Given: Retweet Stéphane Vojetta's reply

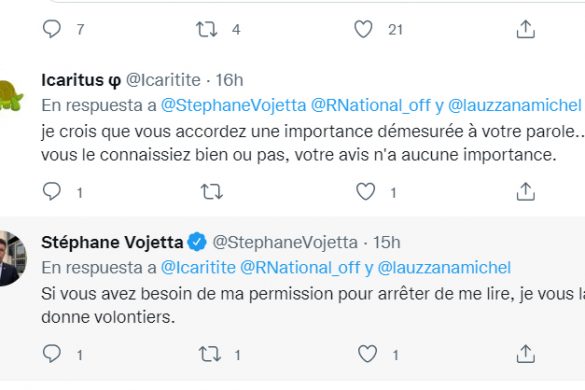Looking at the screenshot, I should pos(210,354).
